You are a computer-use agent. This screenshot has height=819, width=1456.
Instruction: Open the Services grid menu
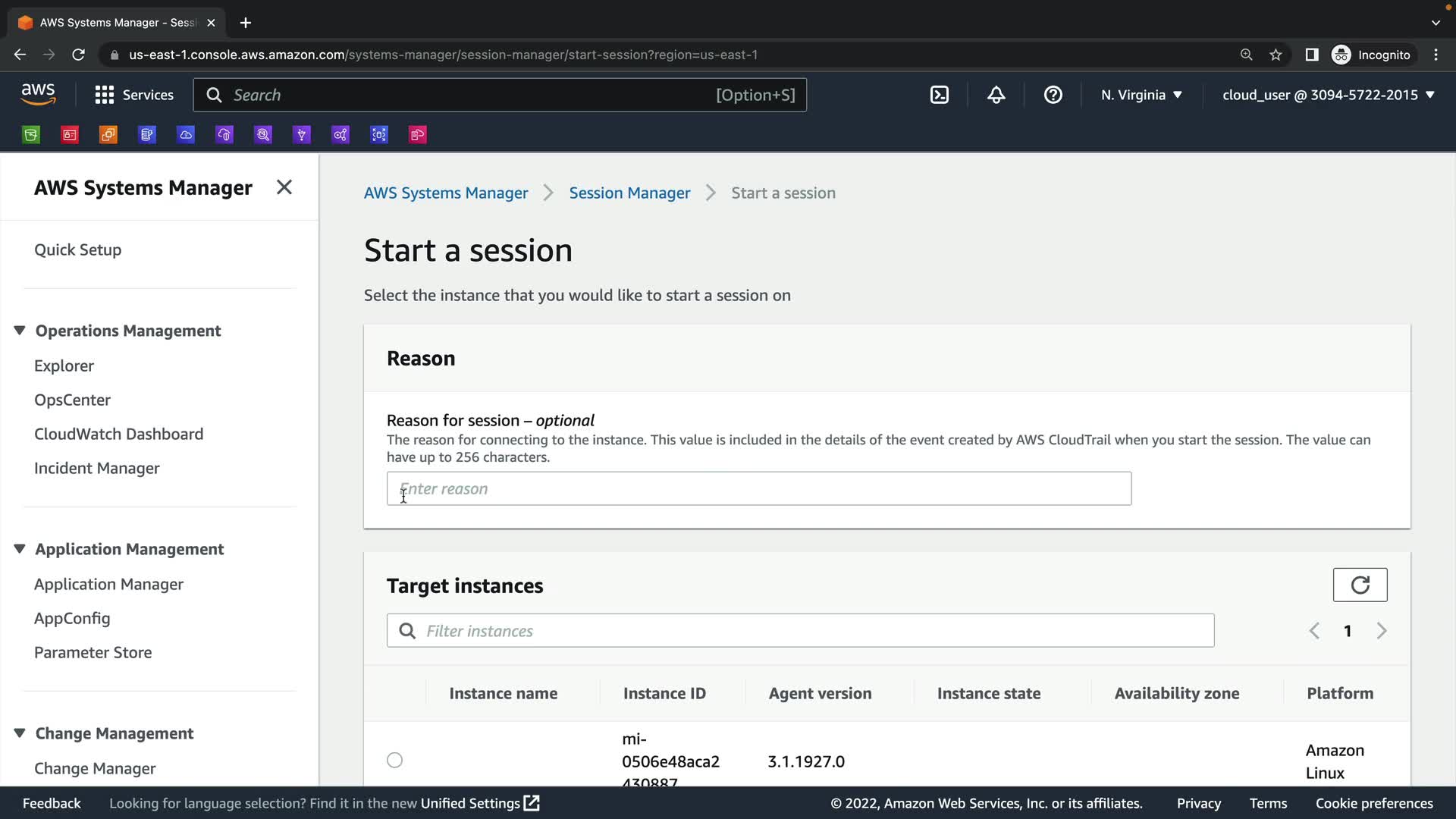click(x=104, y=95)
